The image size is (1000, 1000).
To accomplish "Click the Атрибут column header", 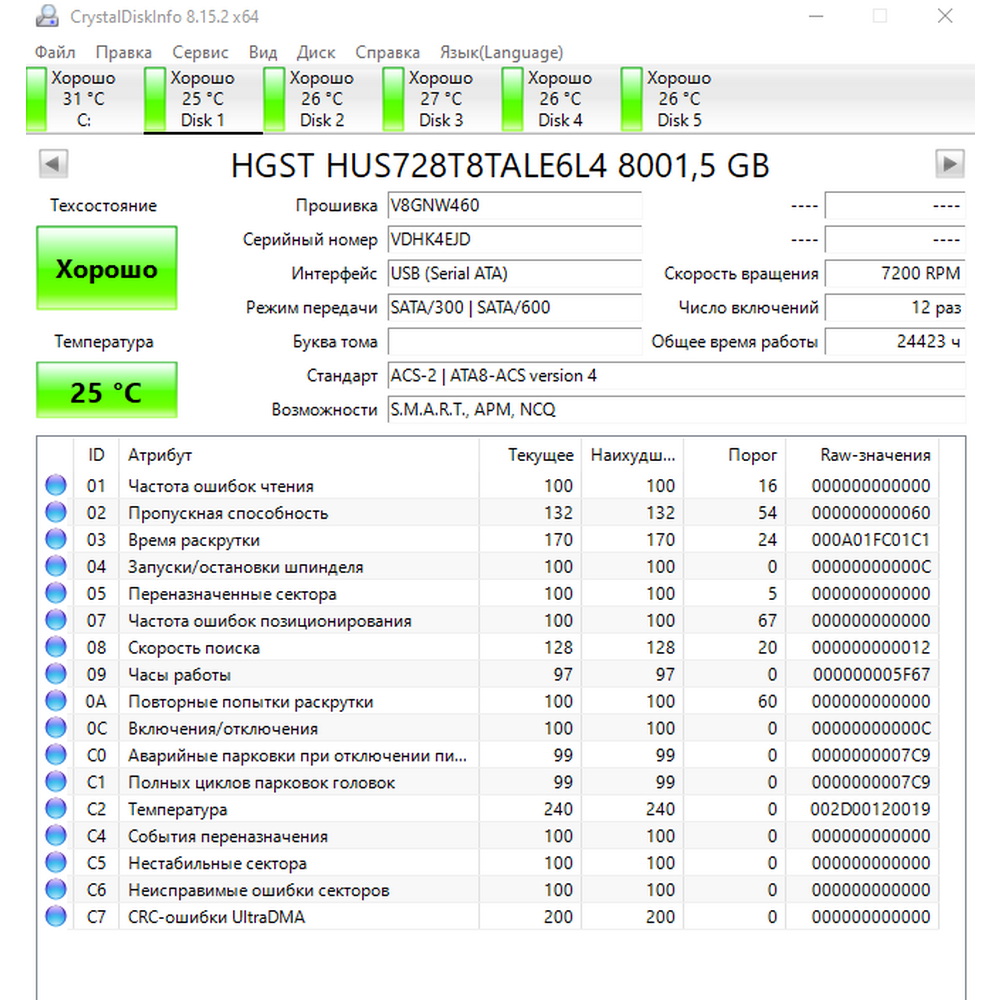I will pyautogui.click(x=298, y=455).
